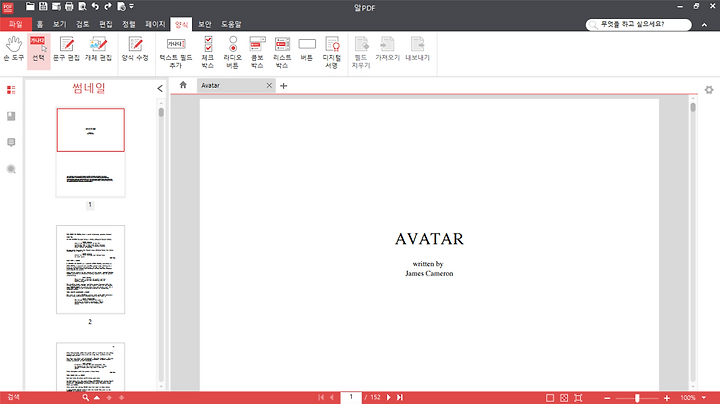Viewport: 720px width, 404px height.
Task: Add a text field (텍스트 필드 추가)
Action: pyautogui.click(x=176, y=53)
